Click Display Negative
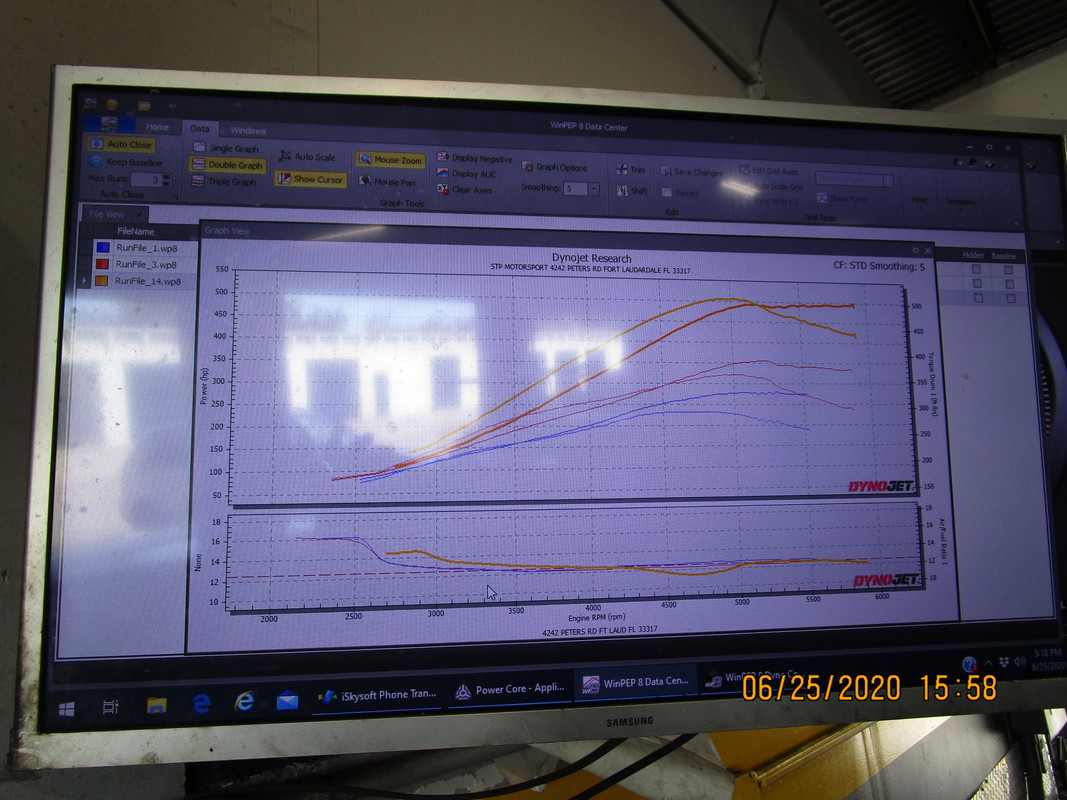Image resolution: width=1067 pixels, height=800 pixels. click(x=474, y=158)
